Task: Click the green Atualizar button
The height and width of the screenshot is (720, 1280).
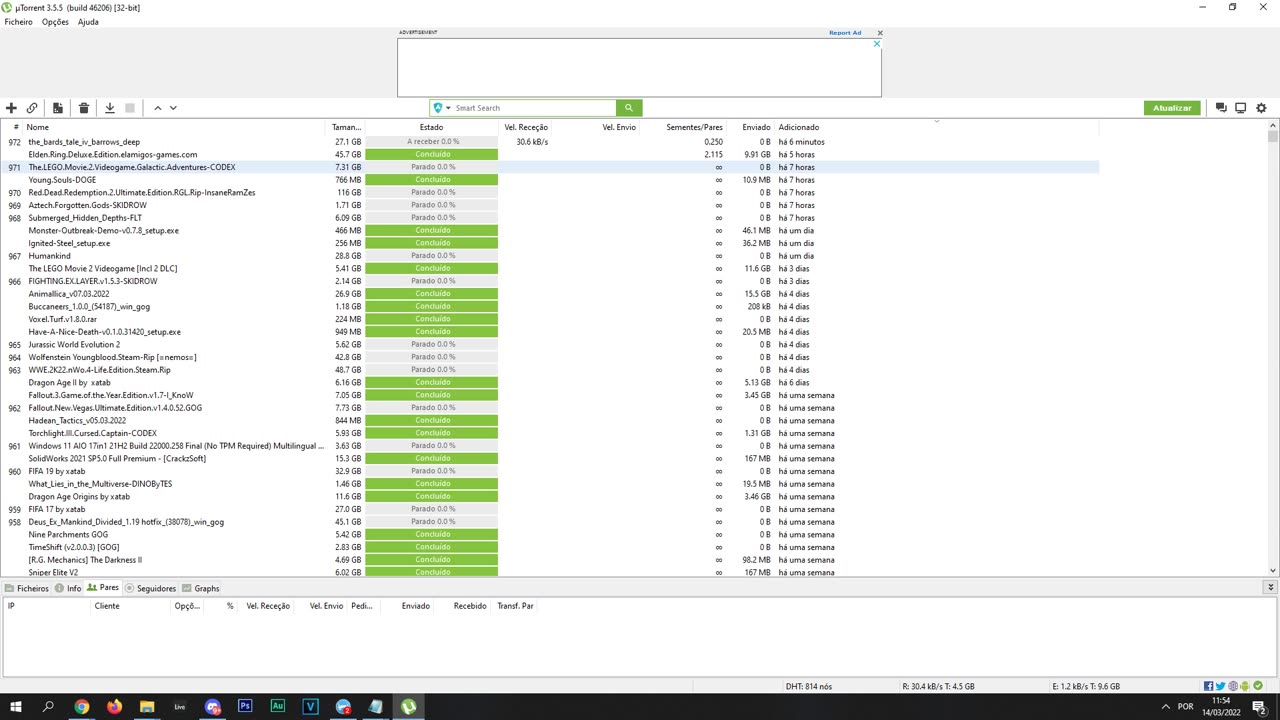Action: [x=1172, y=108]
